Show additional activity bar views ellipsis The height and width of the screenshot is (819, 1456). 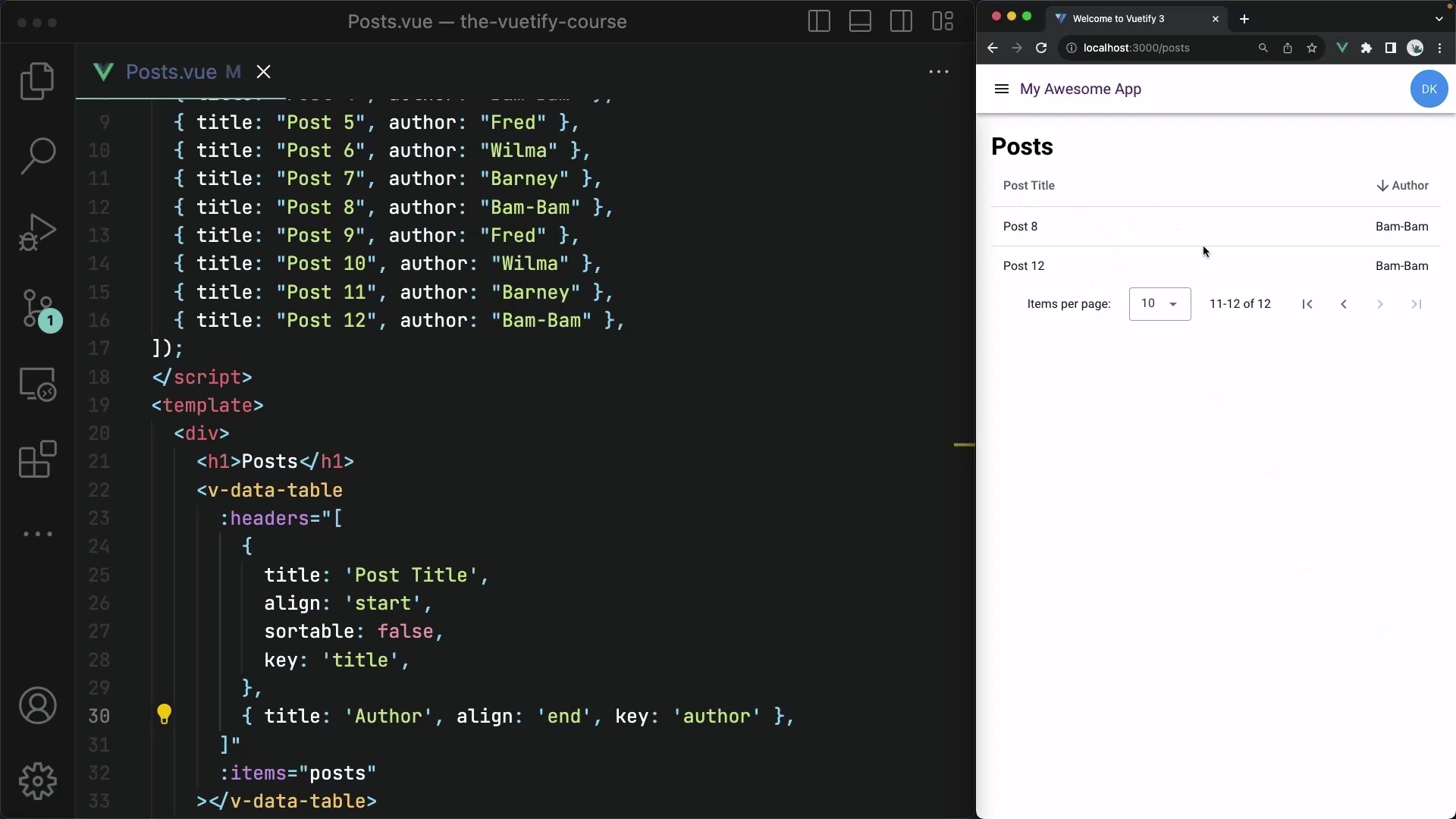[37, 534]
